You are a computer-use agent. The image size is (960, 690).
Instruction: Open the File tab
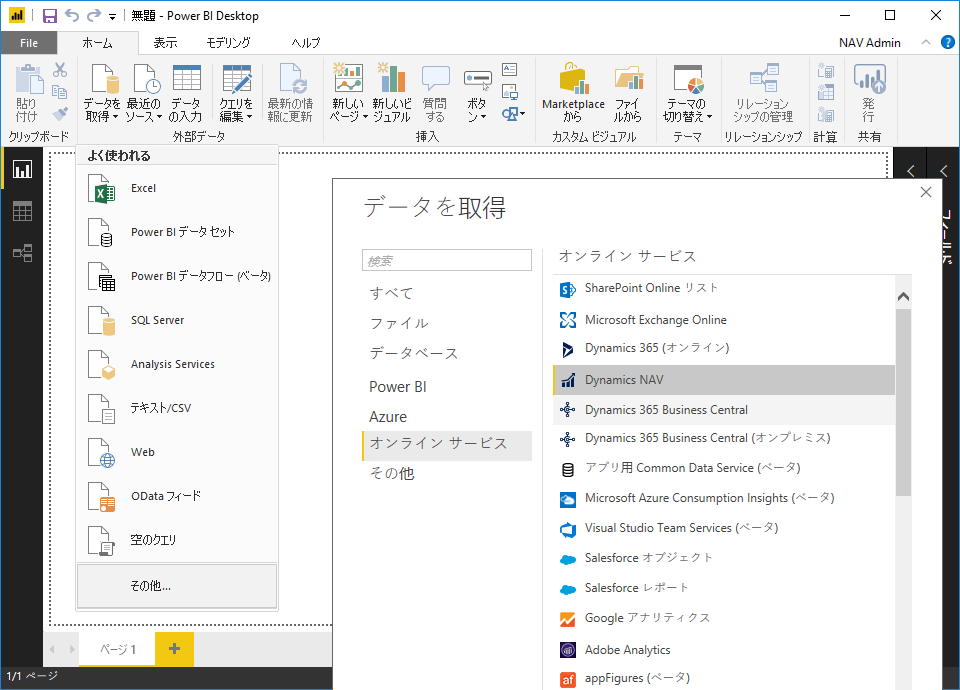29,43
